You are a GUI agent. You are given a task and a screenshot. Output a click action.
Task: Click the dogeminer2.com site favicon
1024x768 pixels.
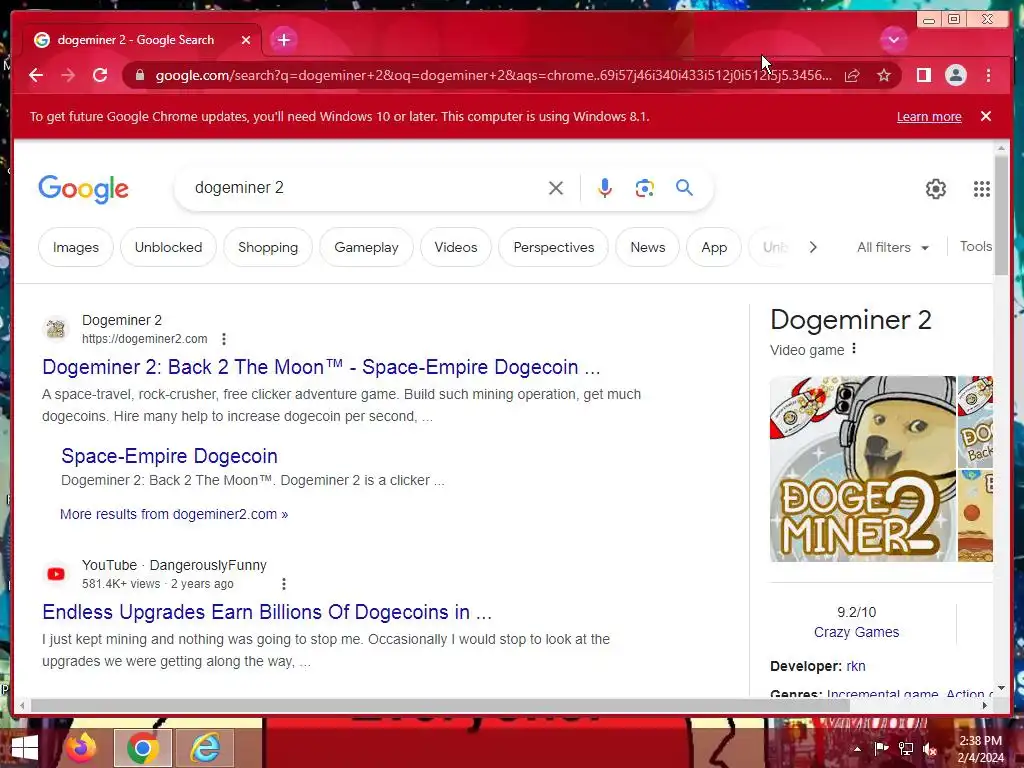point(56,329)
